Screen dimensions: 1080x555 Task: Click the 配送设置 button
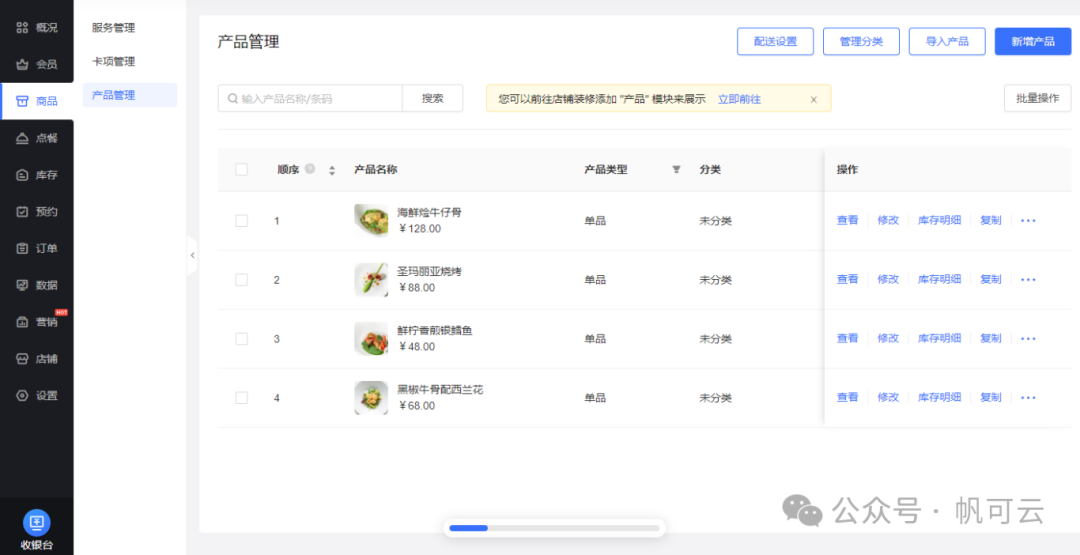tap(776, 41)
